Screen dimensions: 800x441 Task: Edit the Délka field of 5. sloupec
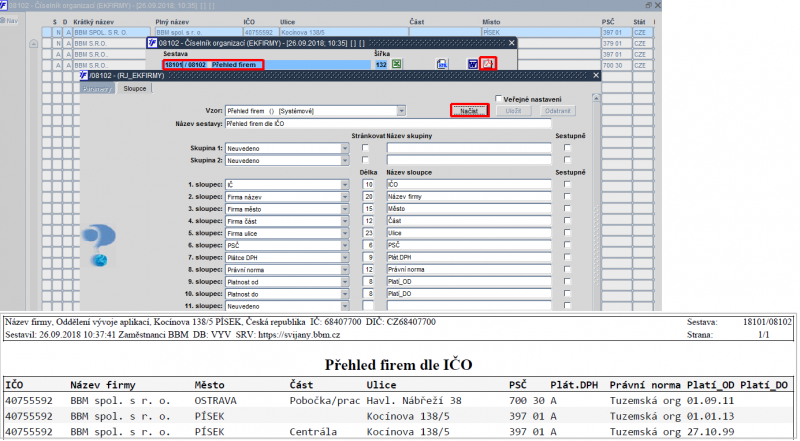coord(368,233)
